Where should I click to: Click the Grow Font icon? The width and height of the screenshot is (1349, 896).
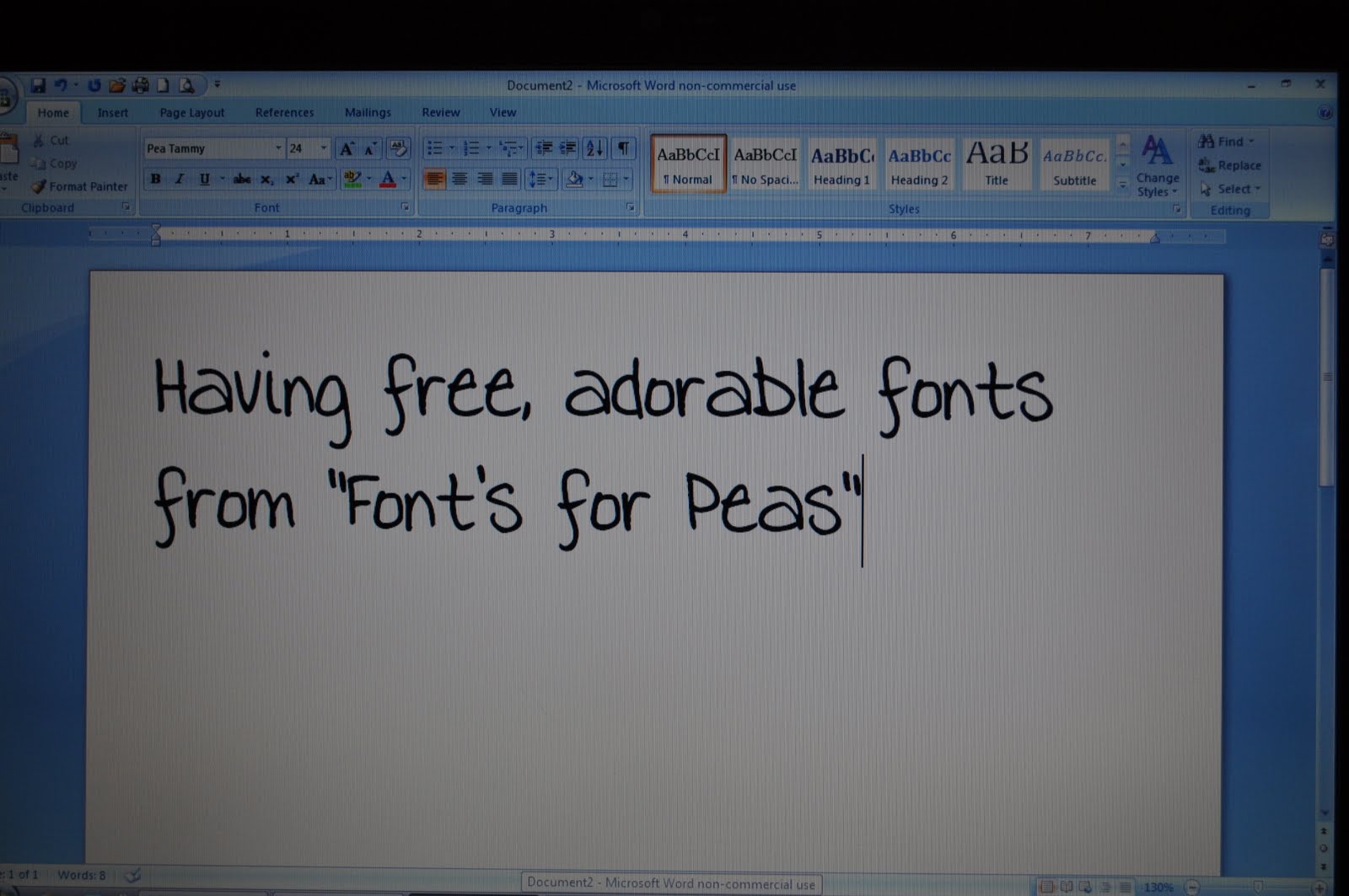[x=347, y=149]
